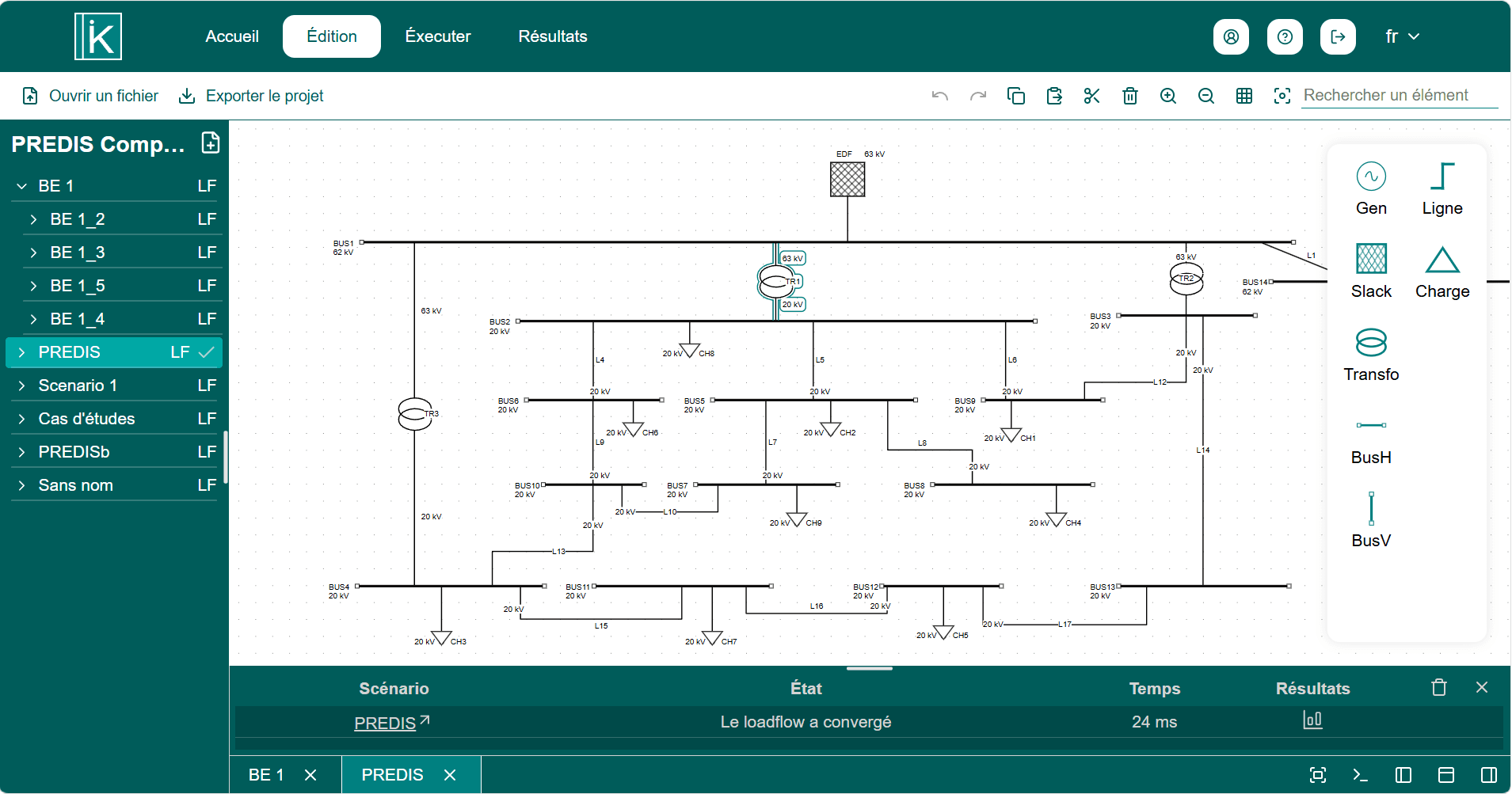This screenshot has width=1512, height=794.
Task: Cut selection with scissors icon
Action: click(1092, 96)
